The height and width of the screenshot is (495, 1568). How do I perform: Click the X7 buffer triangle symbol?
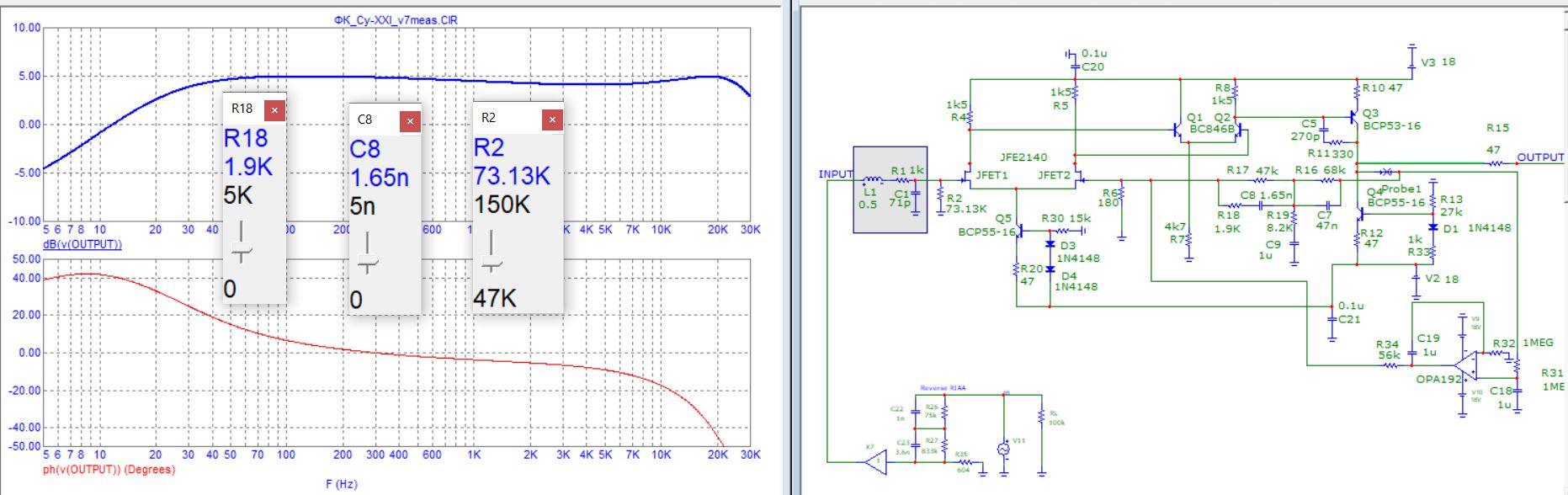pyautogui.click(x=875, y=460)
